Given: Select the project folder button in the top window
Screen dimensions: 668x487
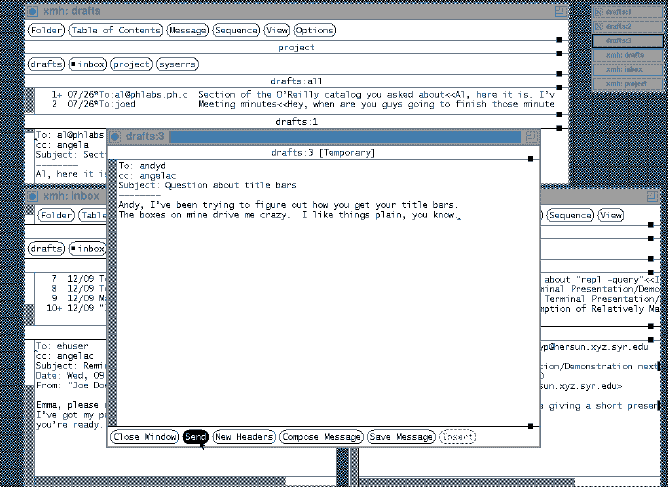Looking at the screenshot, I should pos(131,64).
